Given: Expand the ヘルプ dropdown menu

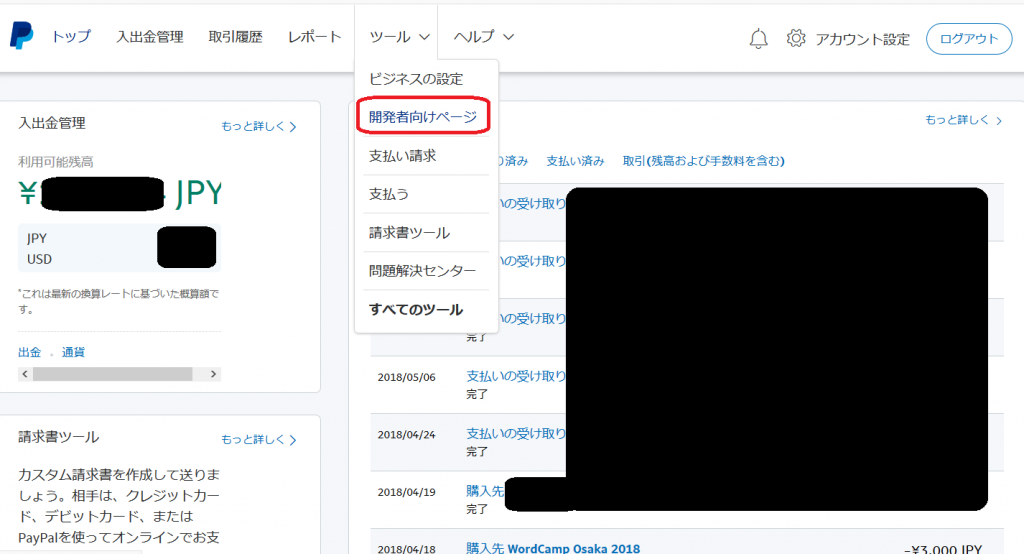Looking at the screenshot, I should tap(483, 37).
